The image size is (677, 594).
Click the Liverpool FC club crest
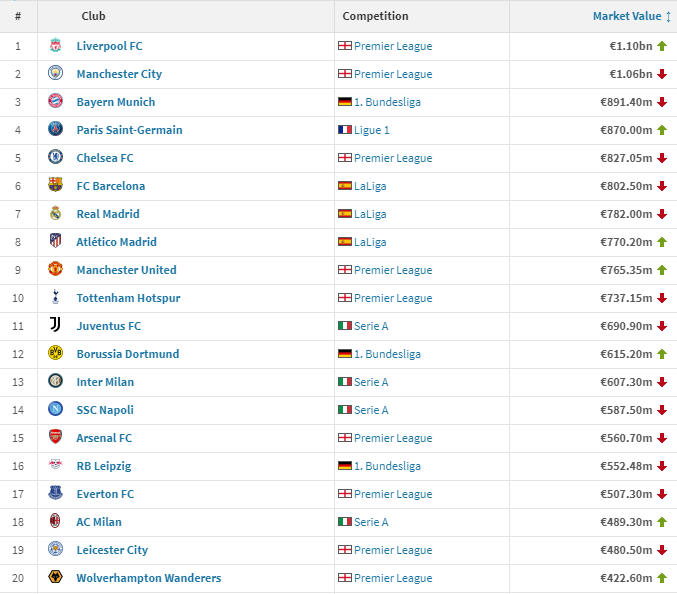55,45
